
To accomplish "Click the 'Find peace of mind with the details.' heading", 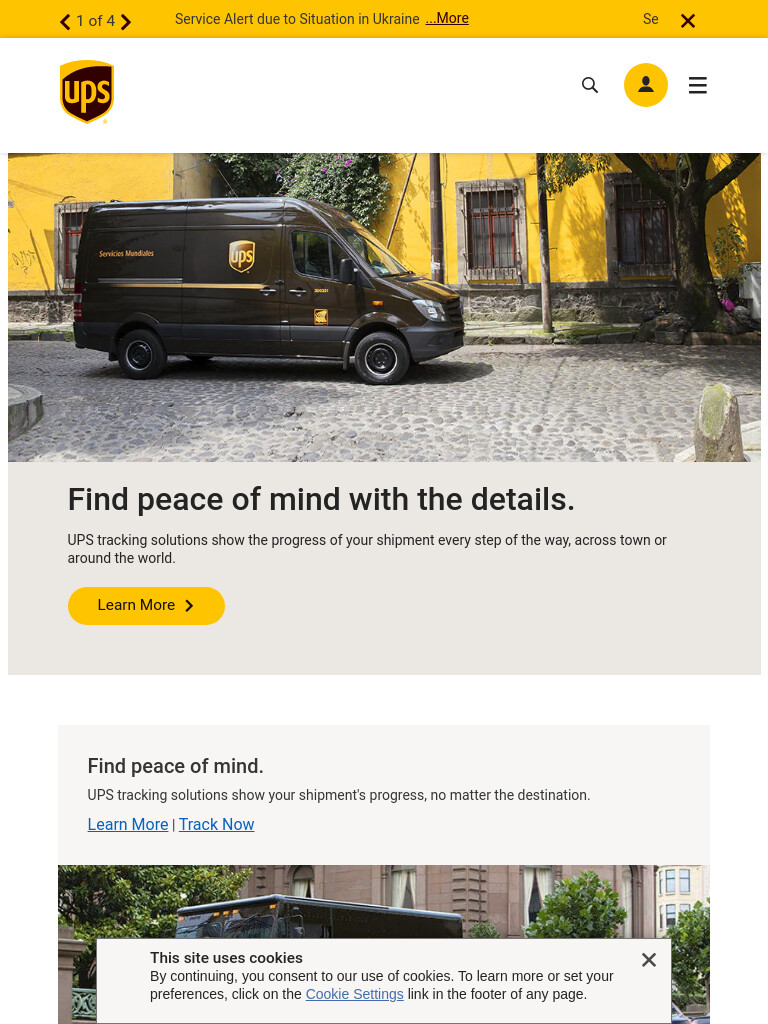I will coord(321,500).
